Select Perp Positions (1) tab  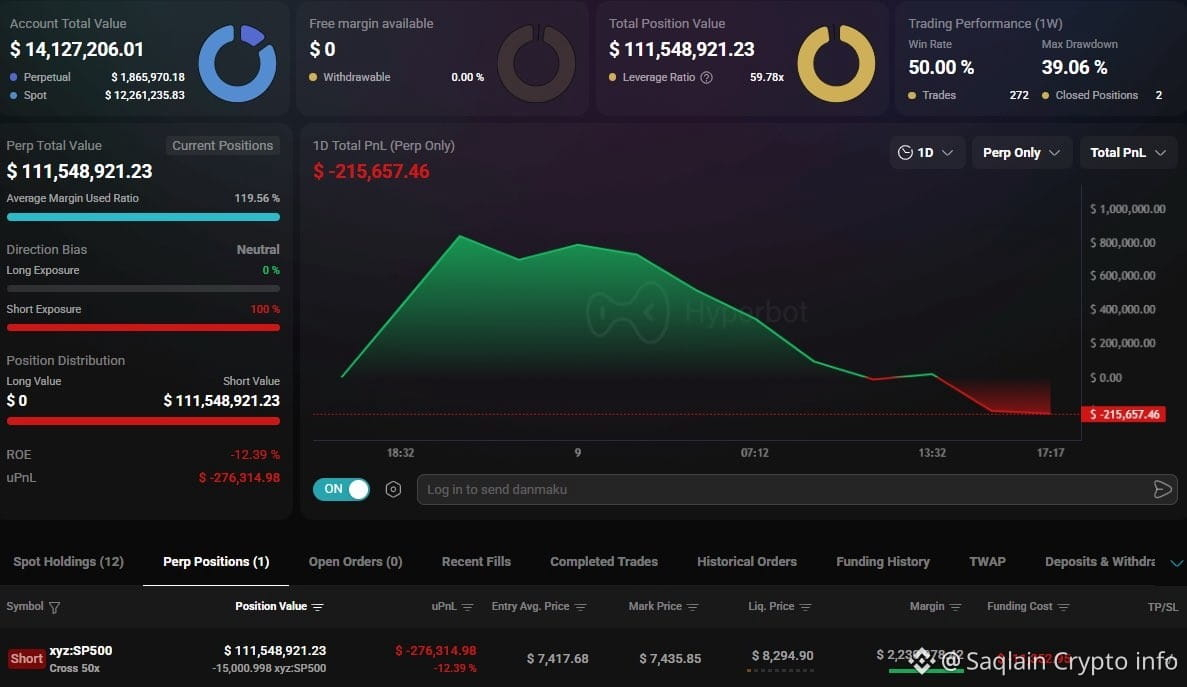point(216,561)
